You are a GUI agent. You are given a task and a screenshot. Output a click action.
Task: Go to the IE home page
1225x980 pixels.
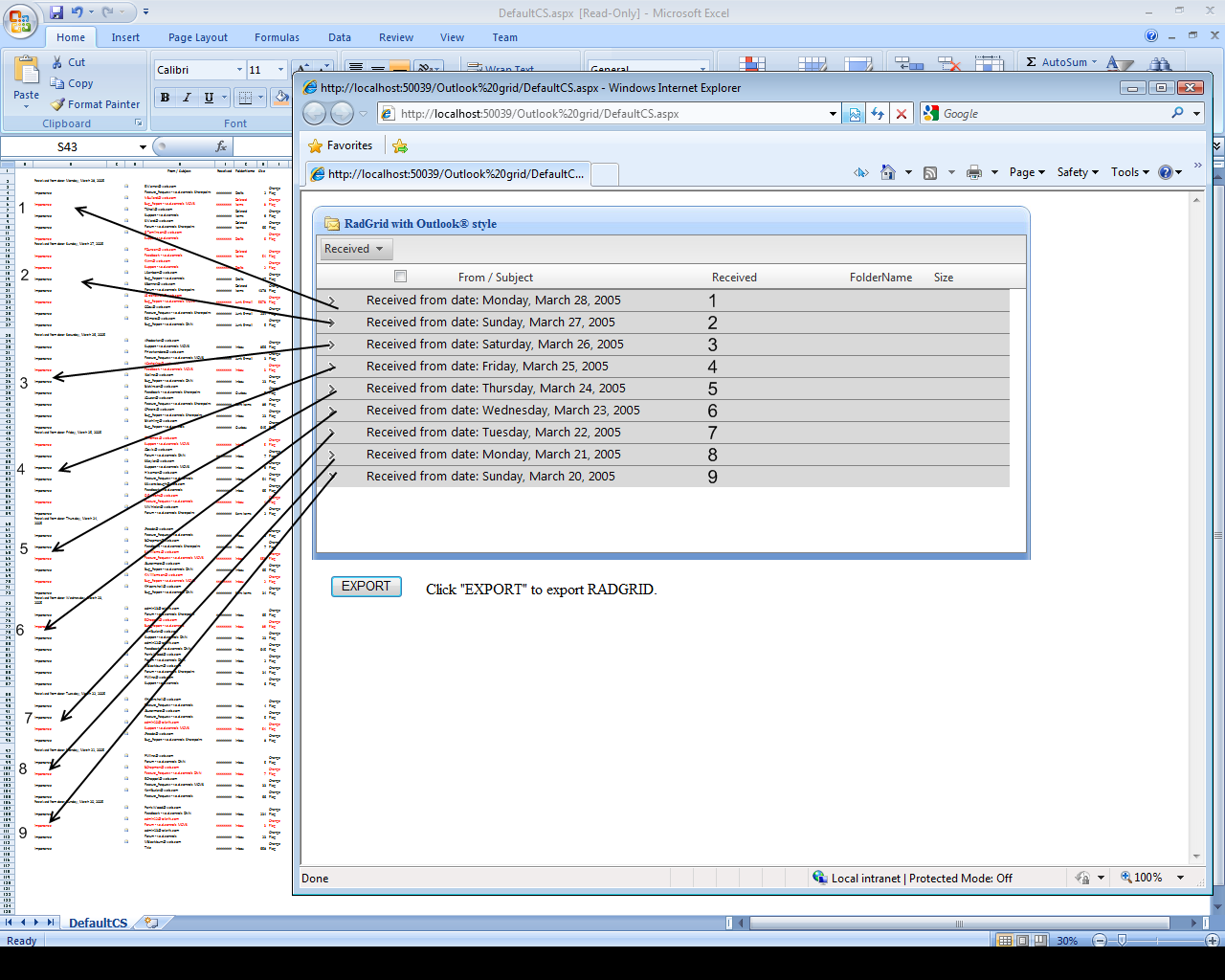pos(888,172)
